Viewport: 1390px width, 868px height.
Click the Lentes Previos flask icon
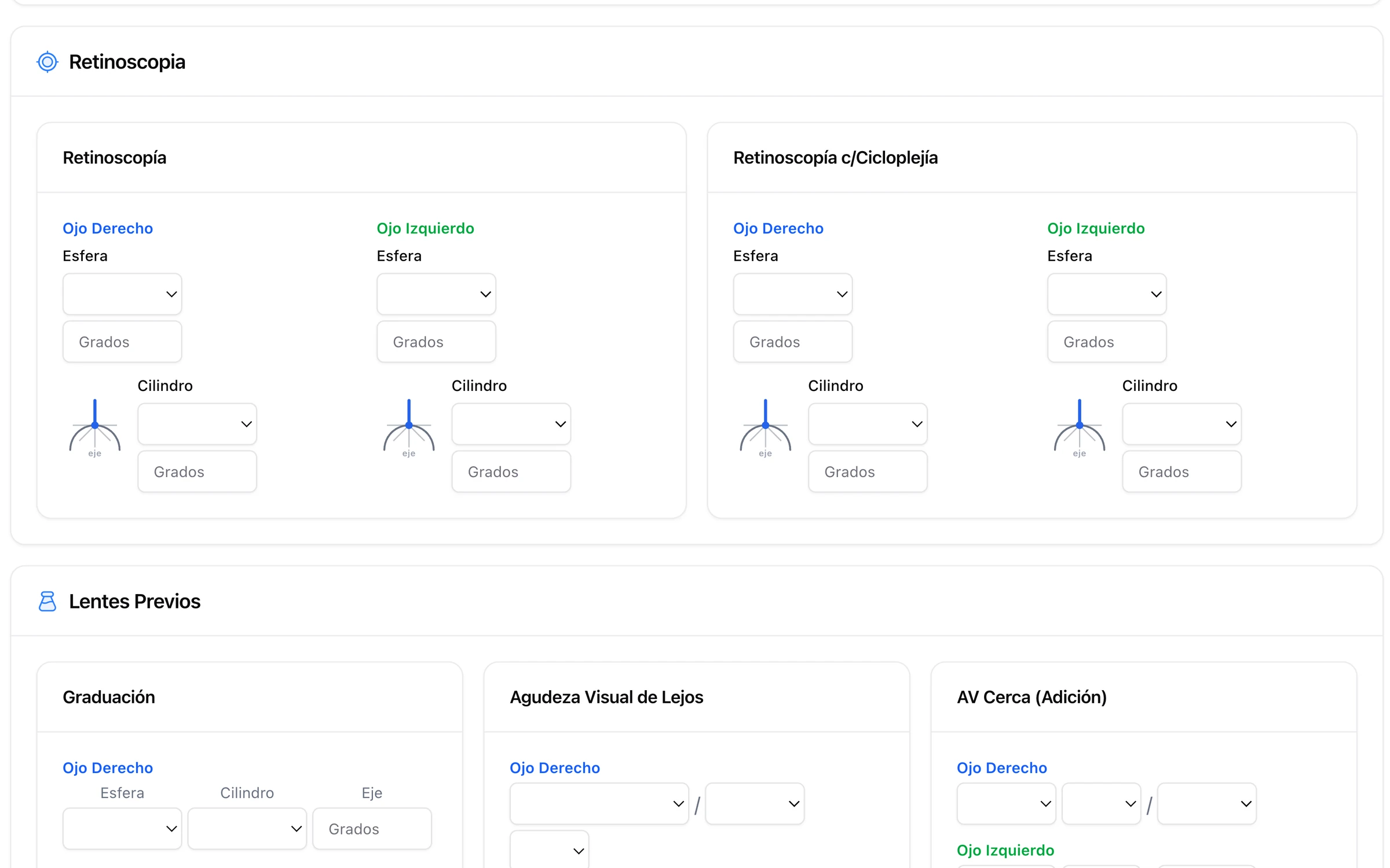(x=47, y=601)
